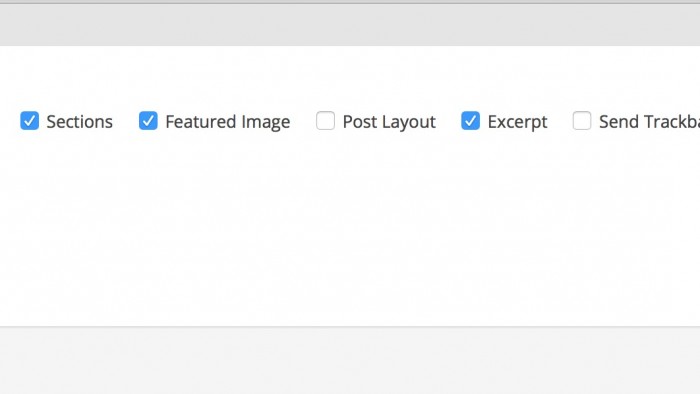
Task: Click the word Image in Featured Image
Action: click(x=266, y=122)
